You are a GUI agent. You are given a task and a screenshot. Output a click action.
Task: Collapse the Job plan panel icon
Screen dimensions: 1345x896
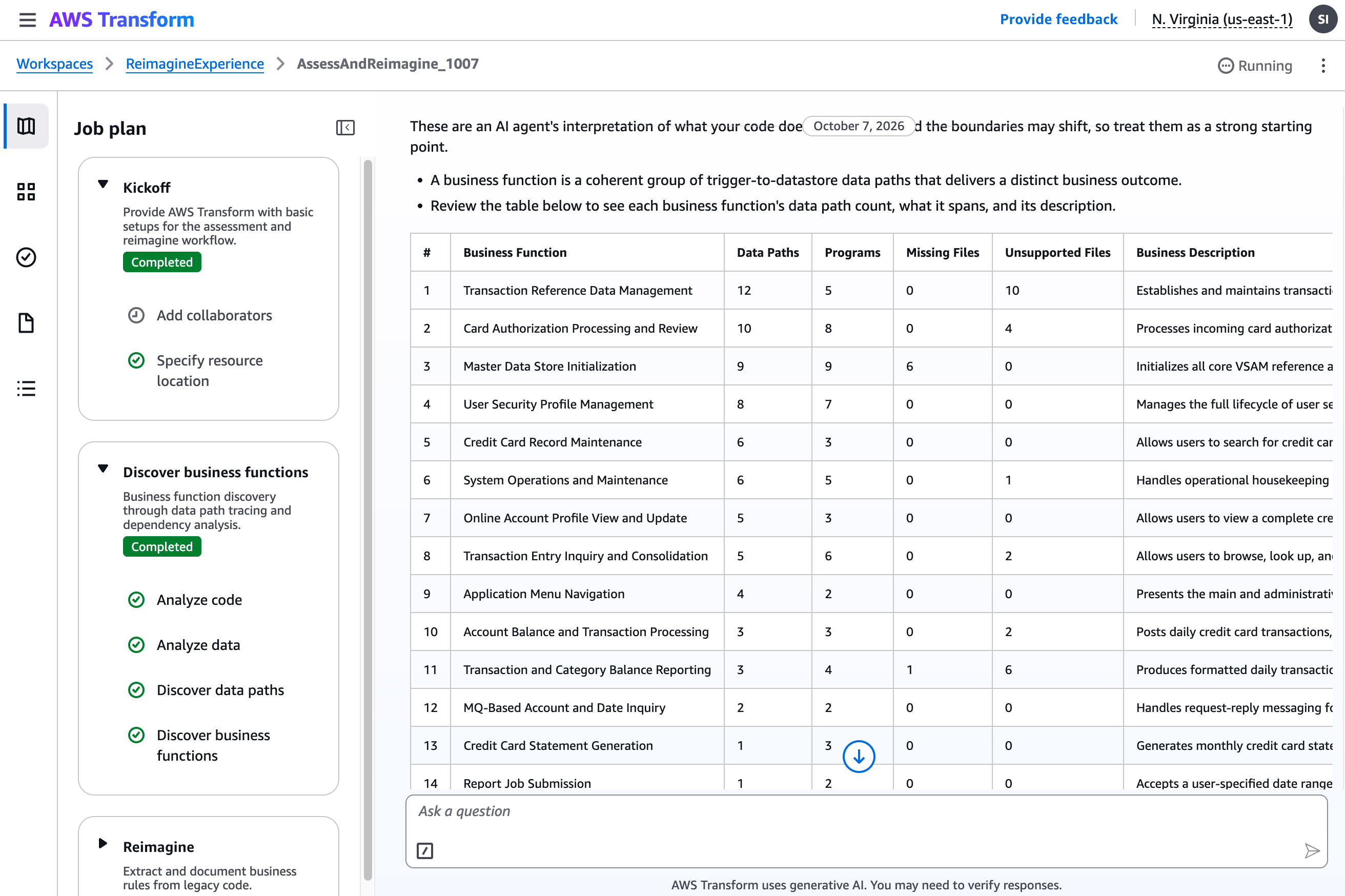tap(345, 128)
